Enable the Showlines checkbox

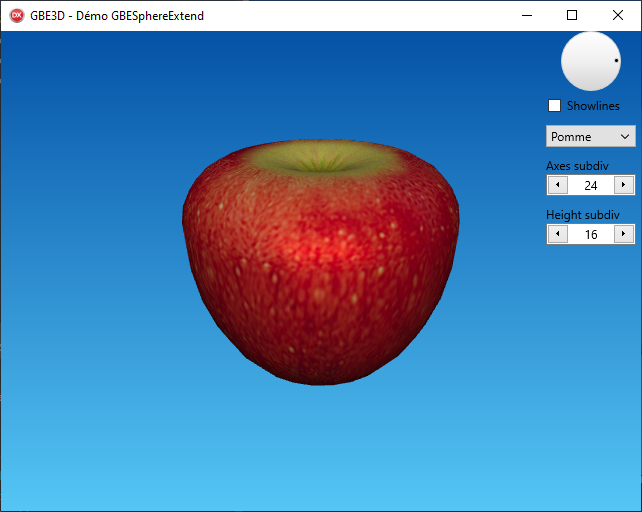click(x=554, y=106)
